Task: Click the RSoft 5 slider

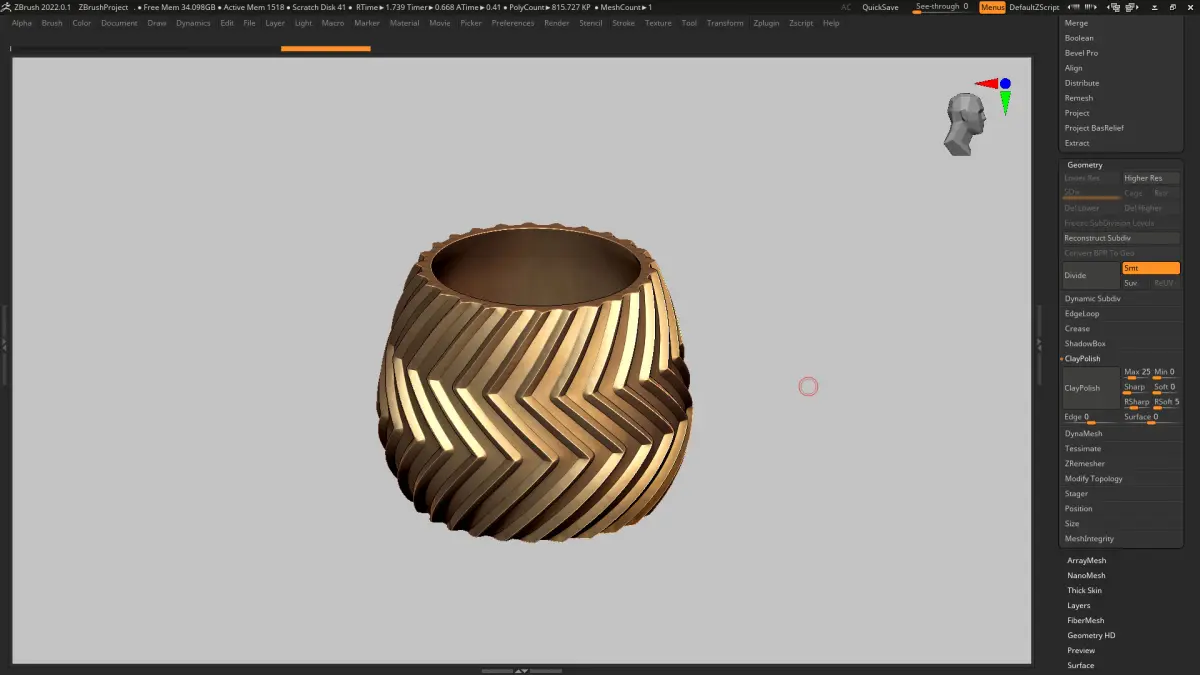Action: pyautogui.click(x=1167, y=403)
